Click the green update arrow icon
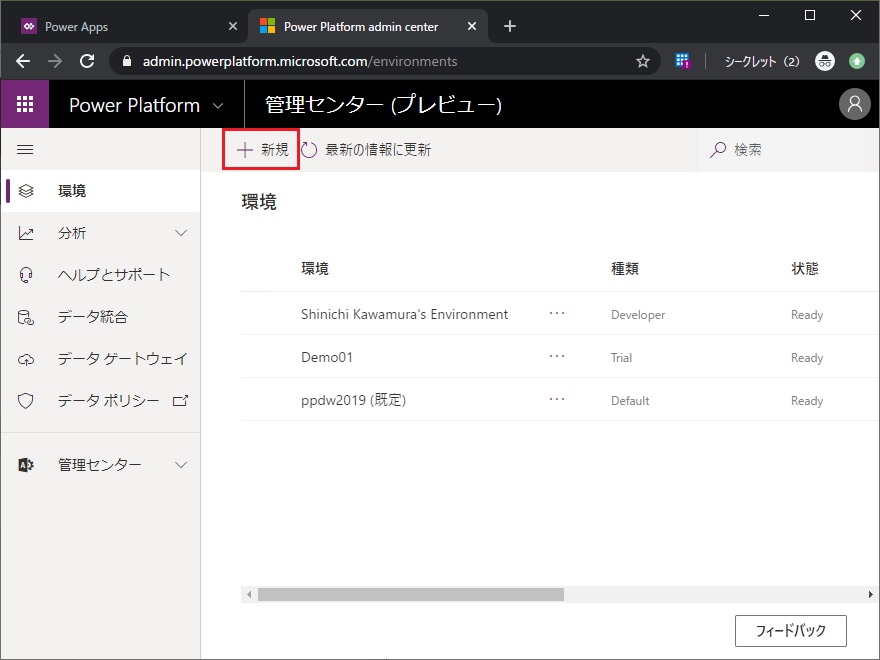 pos(856,61)
